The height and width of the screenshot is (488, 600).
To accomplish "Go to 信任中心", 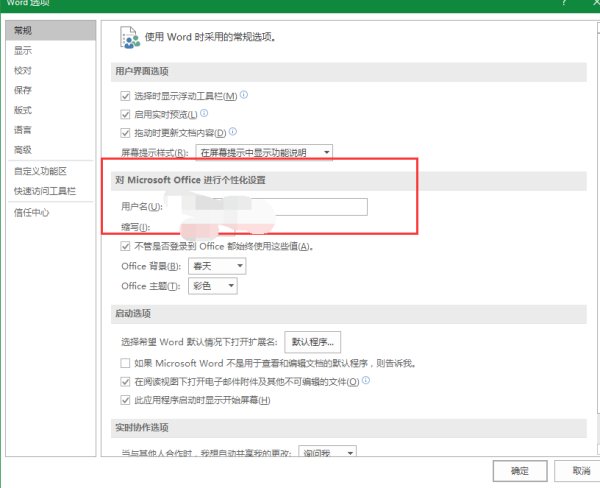I will point(51,212).
